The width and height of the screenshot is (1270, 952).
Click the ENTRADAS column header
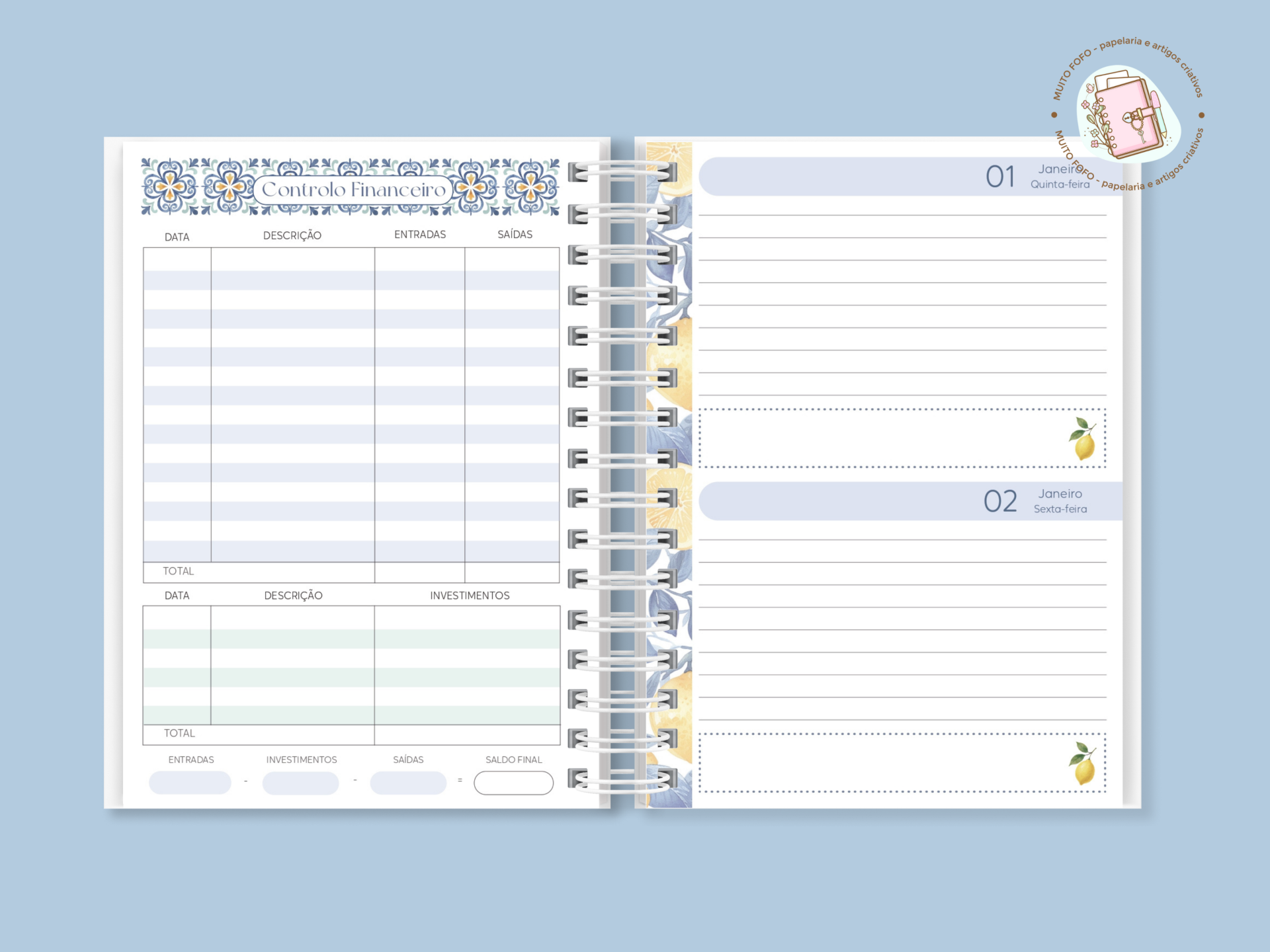(420, 235)
